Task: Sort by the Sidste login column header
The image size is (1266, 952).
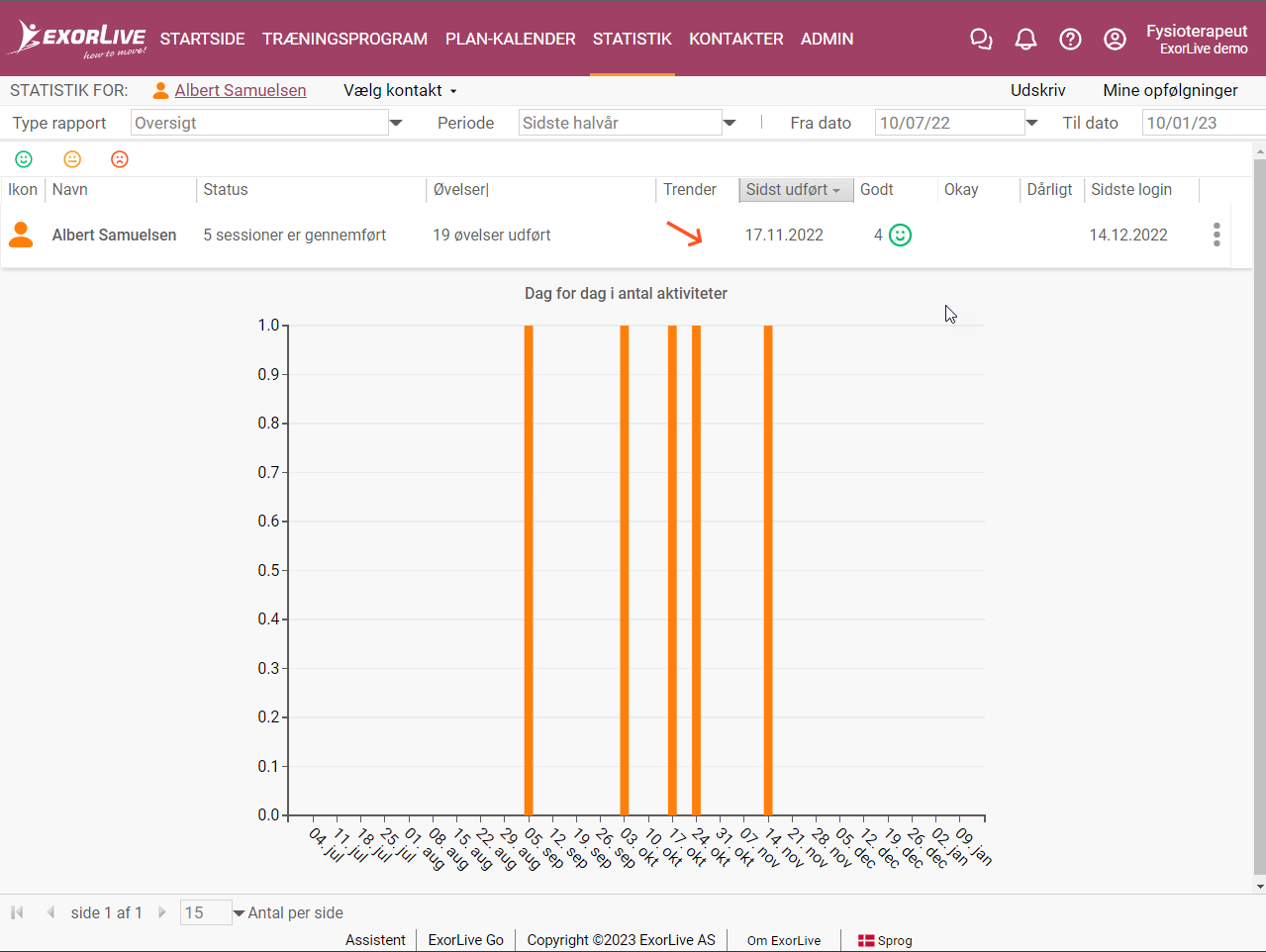Action: [1142, 189]
